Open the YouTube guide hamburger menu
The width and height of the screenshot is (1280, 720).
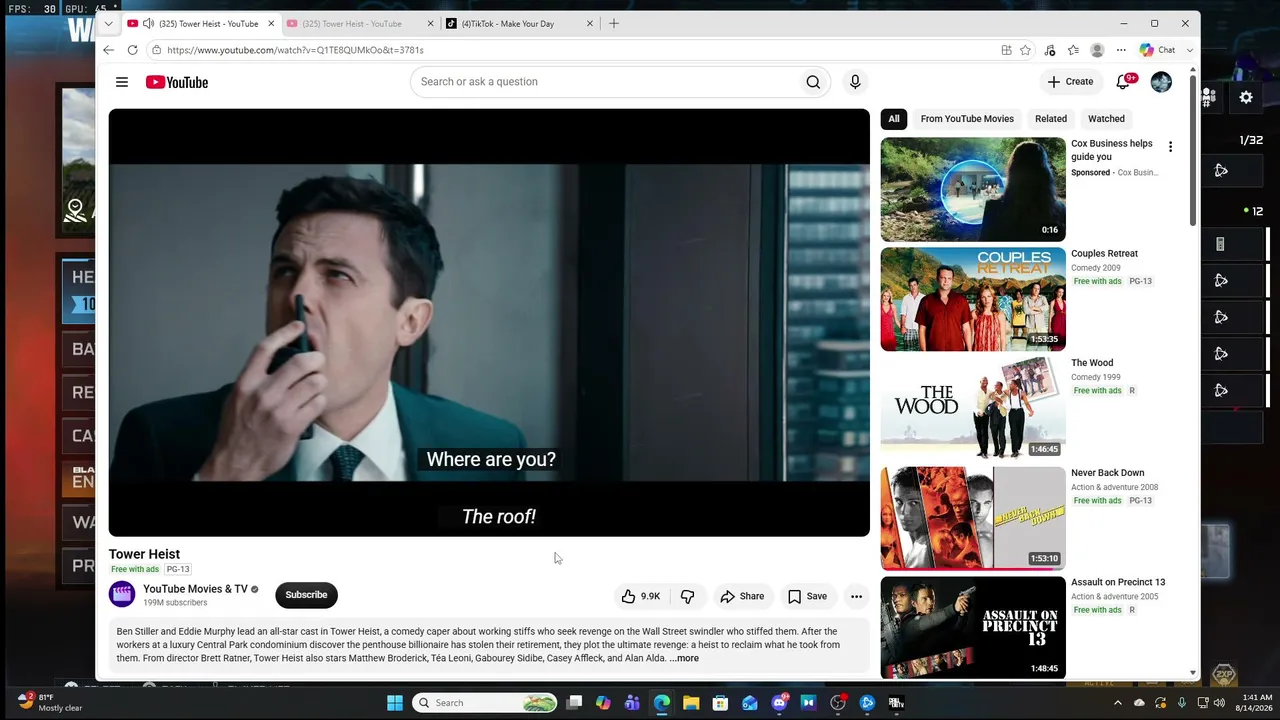[122, 82]
